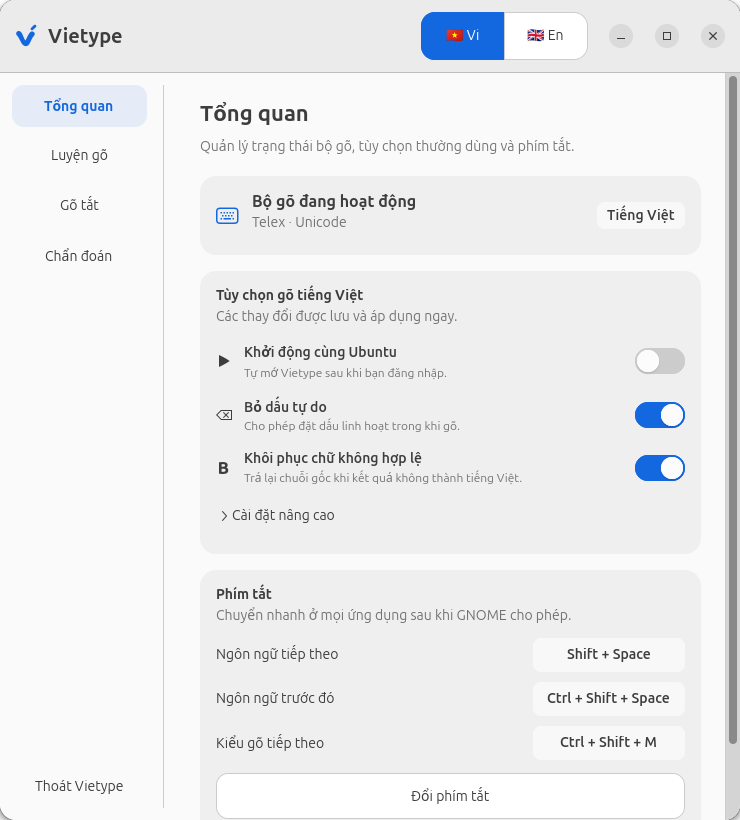Disable Khôi phục chữ không hợp lệ switch
The height and width of the screenshot is (820, 740).
660,468
